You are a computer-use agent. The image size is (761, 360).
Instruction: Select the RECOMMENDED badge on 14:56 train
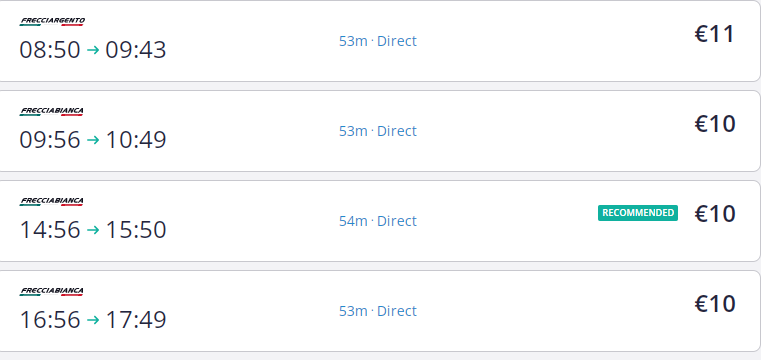click(638, 213)
